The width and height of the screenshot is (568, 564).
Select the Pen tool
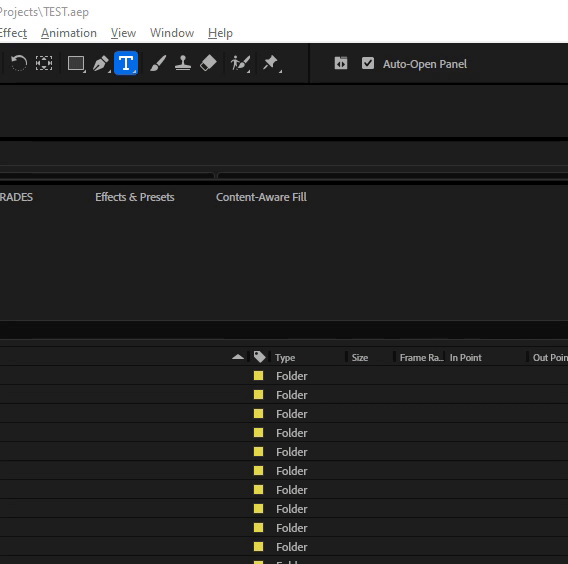tap(101, 64)
